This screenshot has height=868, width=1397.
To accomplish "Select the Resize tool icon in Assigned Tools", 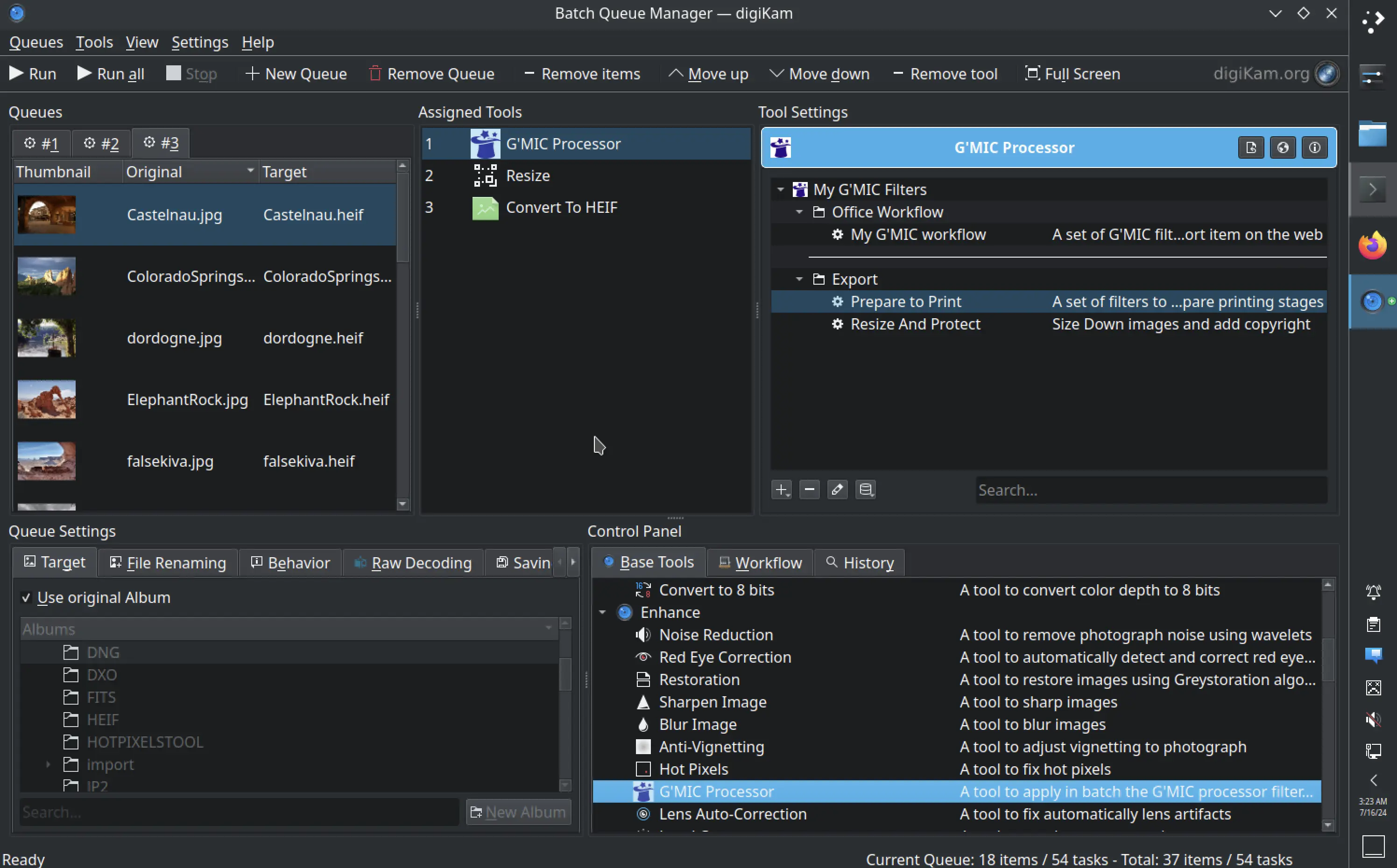I will pyautogui.click(x=485, y=175).
